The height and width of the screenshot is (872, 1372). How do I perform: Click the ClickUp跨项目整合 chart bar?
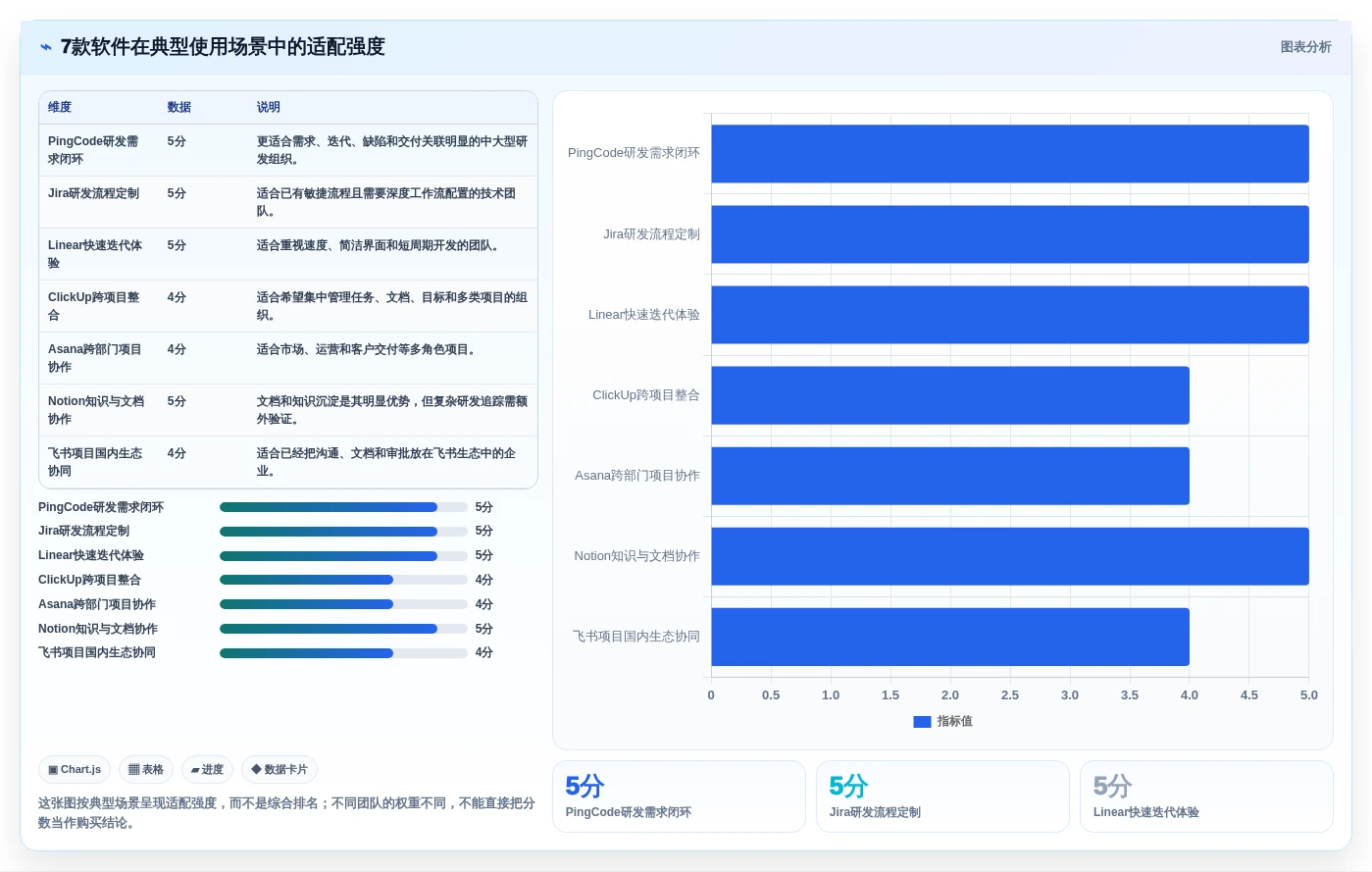950,395
